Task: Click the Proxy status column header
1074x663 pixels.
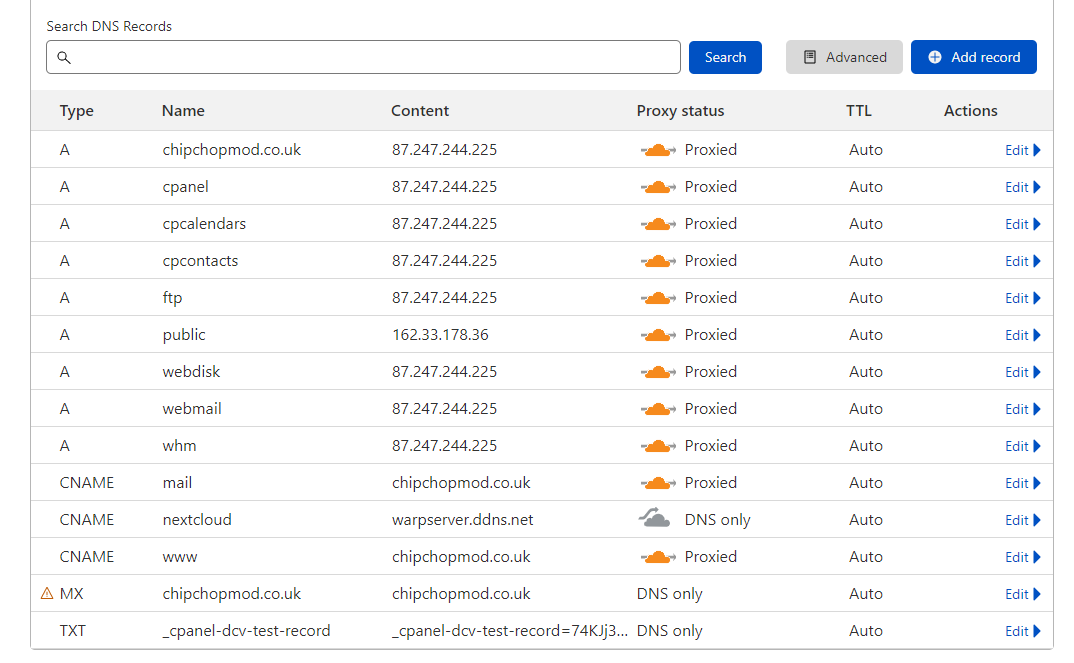Action: tap(680, 111)
